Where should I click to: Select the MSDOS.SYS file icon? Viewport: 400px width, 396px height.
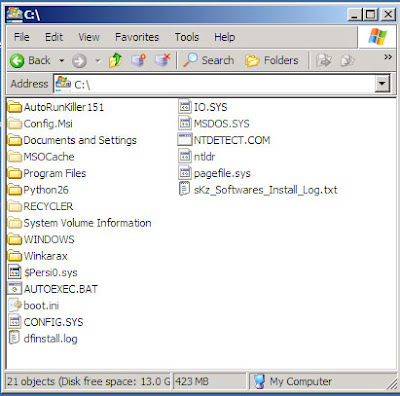185,123
